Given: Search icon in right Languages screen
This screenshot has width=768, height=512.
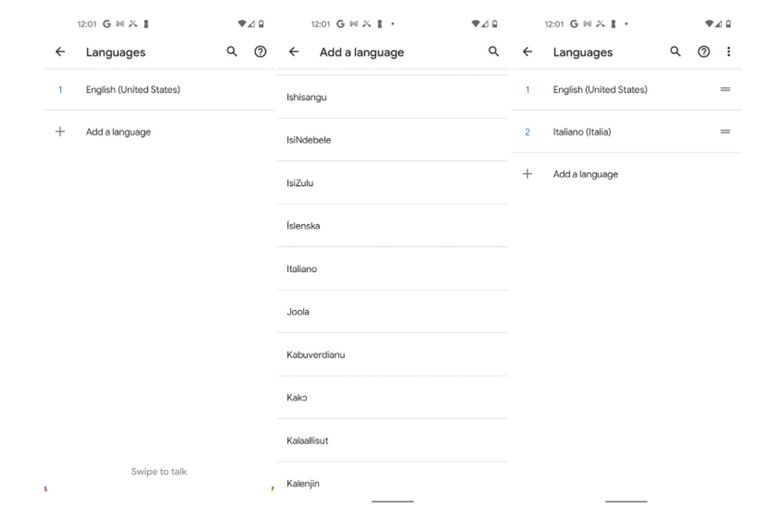Looking at the screenshot, I should tap(675, 52).
